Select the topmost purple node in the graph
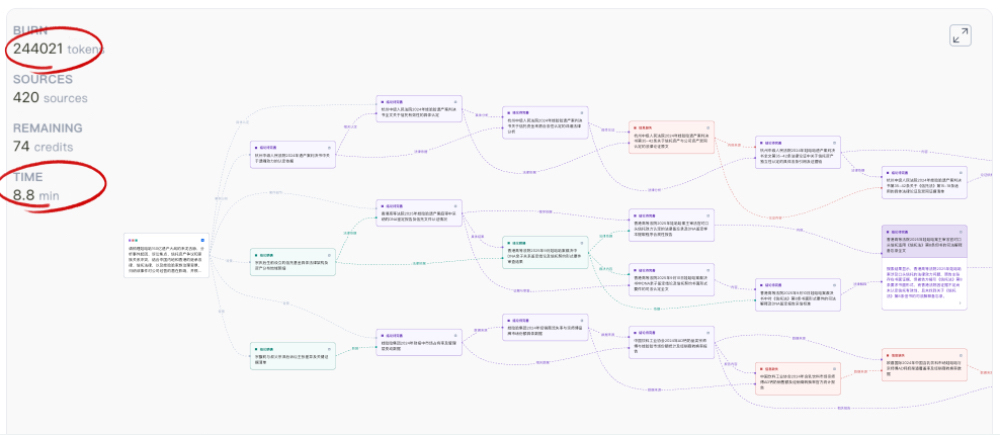Screen dimensions: 1000x435 point(419,110)
